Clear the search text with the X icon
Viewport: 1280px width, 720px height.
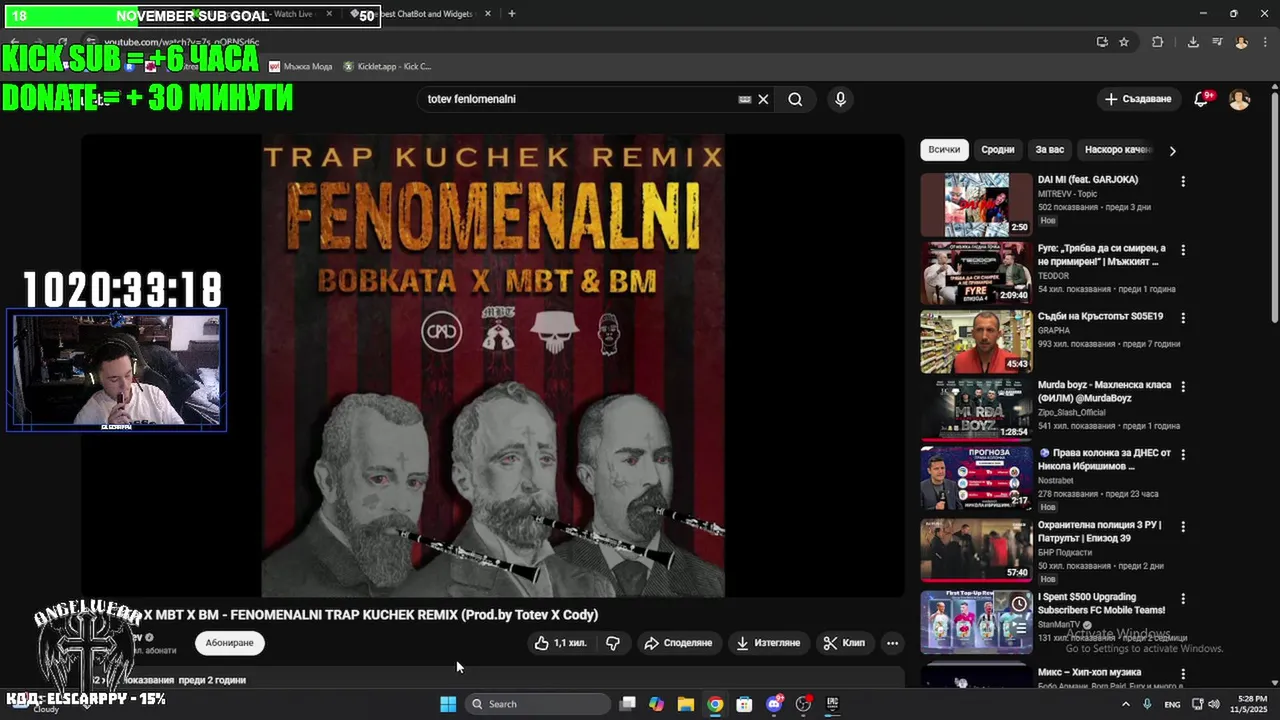[763, 99]
